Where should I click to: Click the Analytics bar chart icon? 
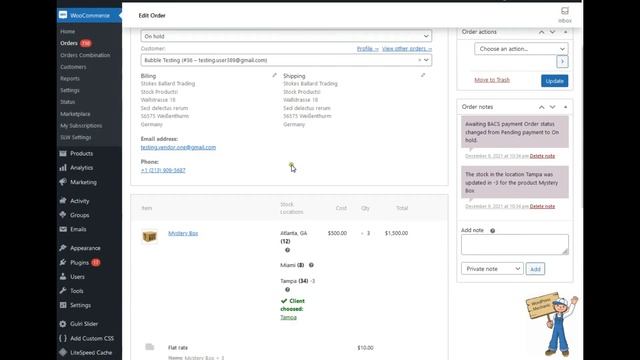63,168
